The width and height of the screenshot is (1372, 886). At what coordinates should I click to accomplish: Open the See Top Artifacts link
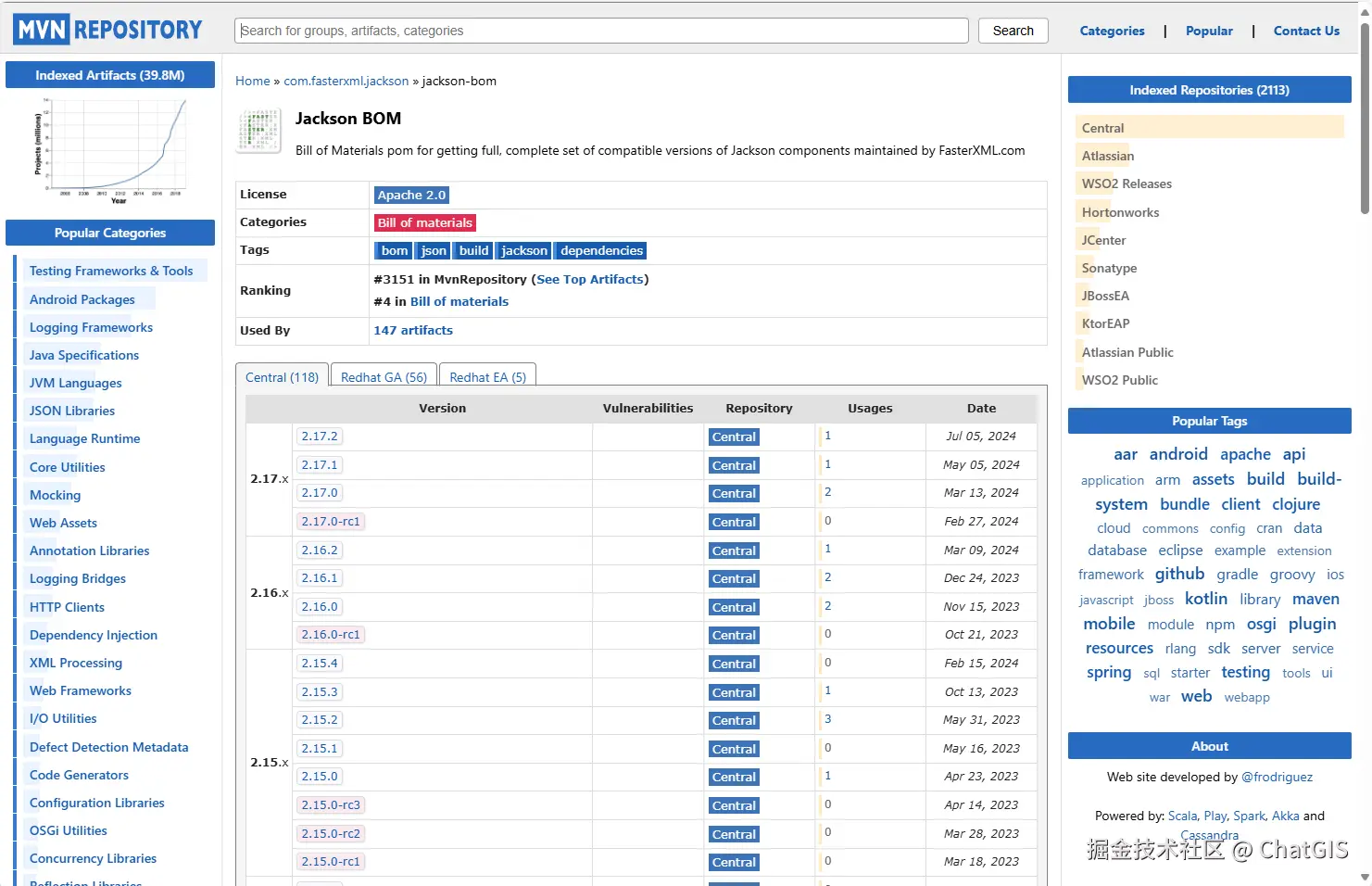click(590, 280)
